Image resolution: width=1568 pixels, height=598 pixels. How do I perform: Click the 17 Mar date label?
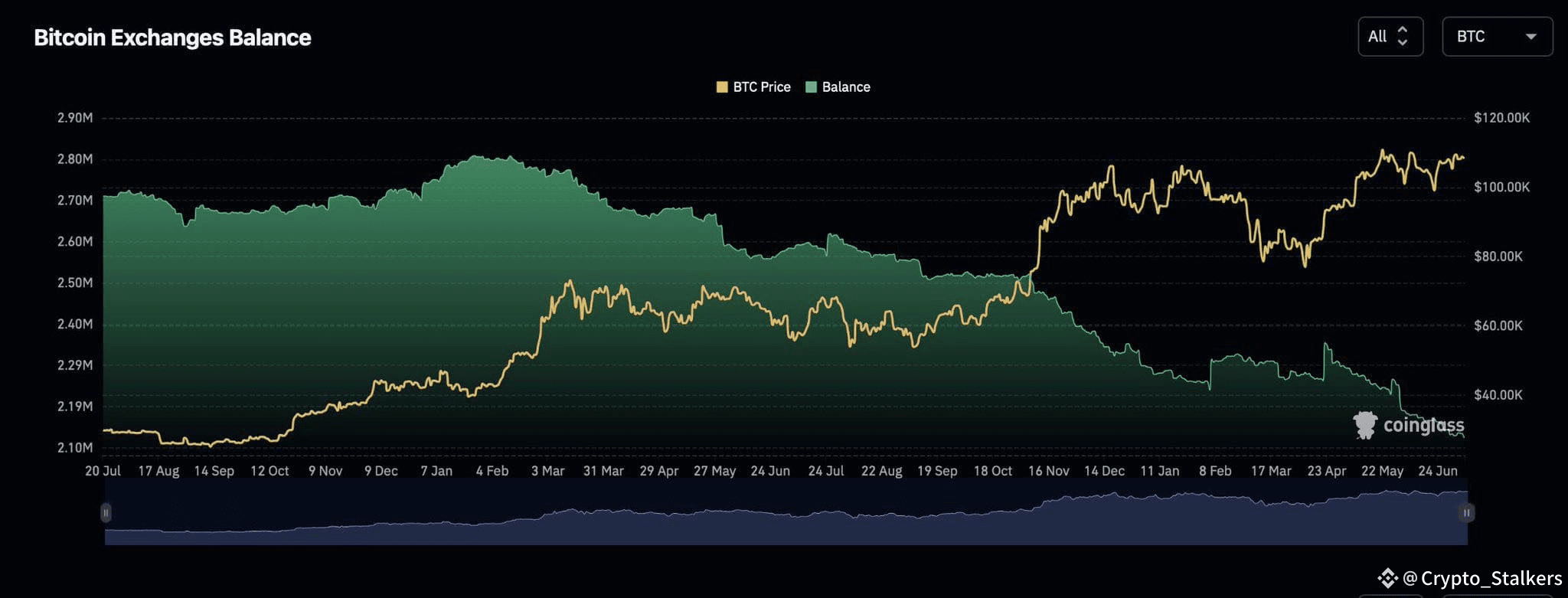click(x=1271, y=471)
